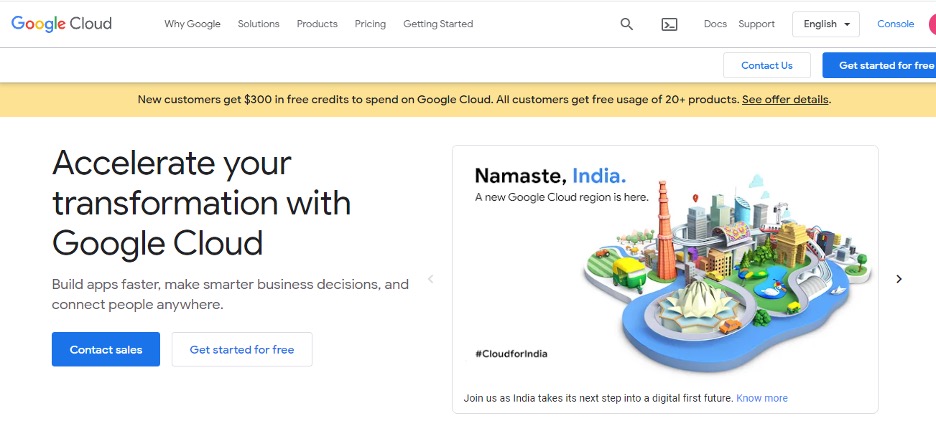This screenshot has height=426, width=936.
Task: Open the Cloud Shell terminal icon
Action: click(x=669, y=24)
